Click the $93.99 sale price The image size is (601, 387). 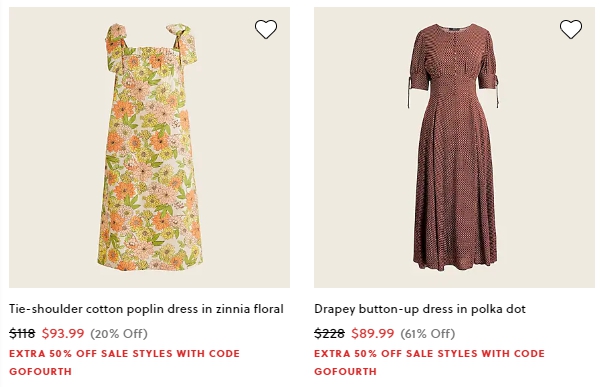click(63, 333)
